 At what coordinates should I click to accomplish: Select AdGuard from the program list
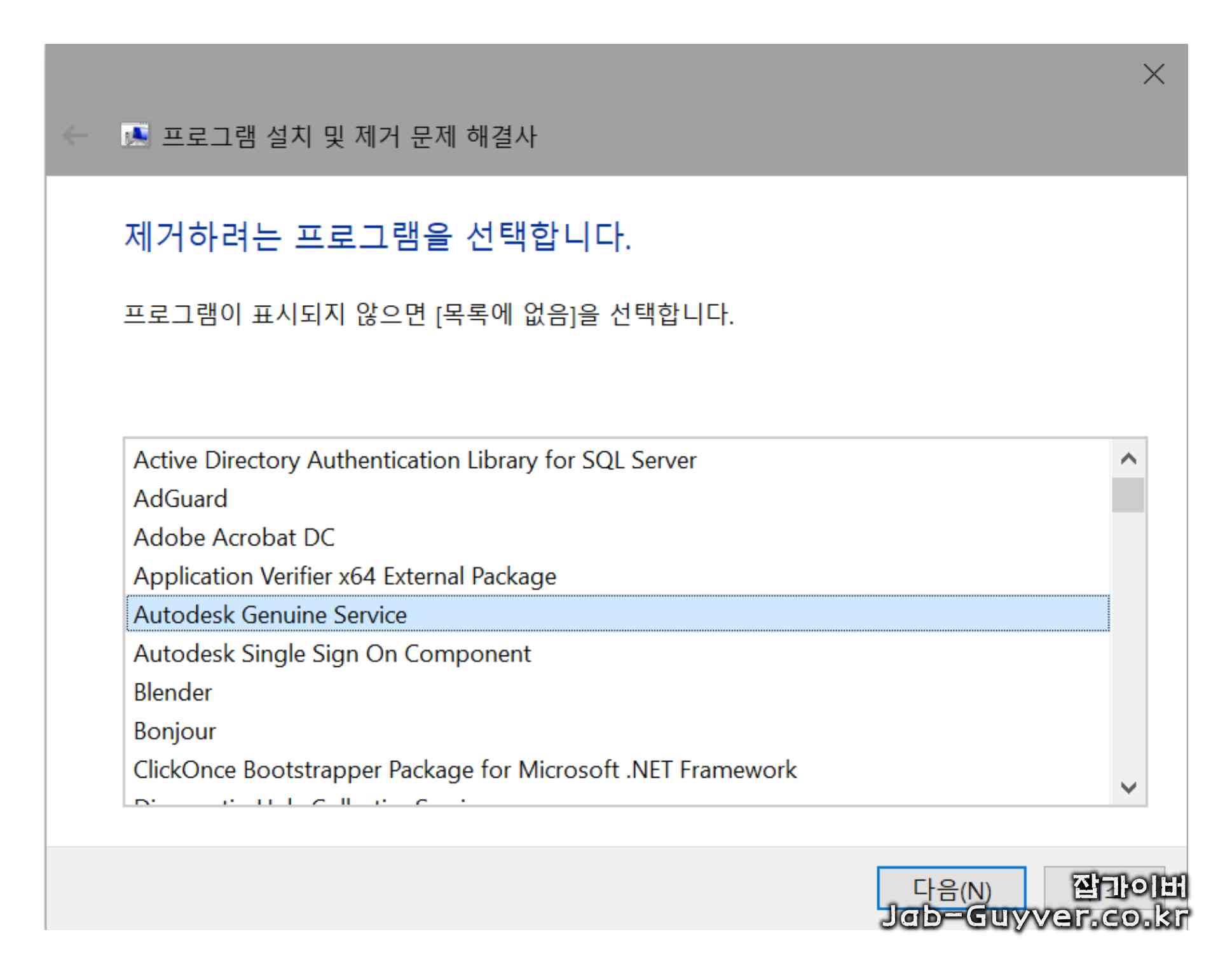(x=181, y=498)
